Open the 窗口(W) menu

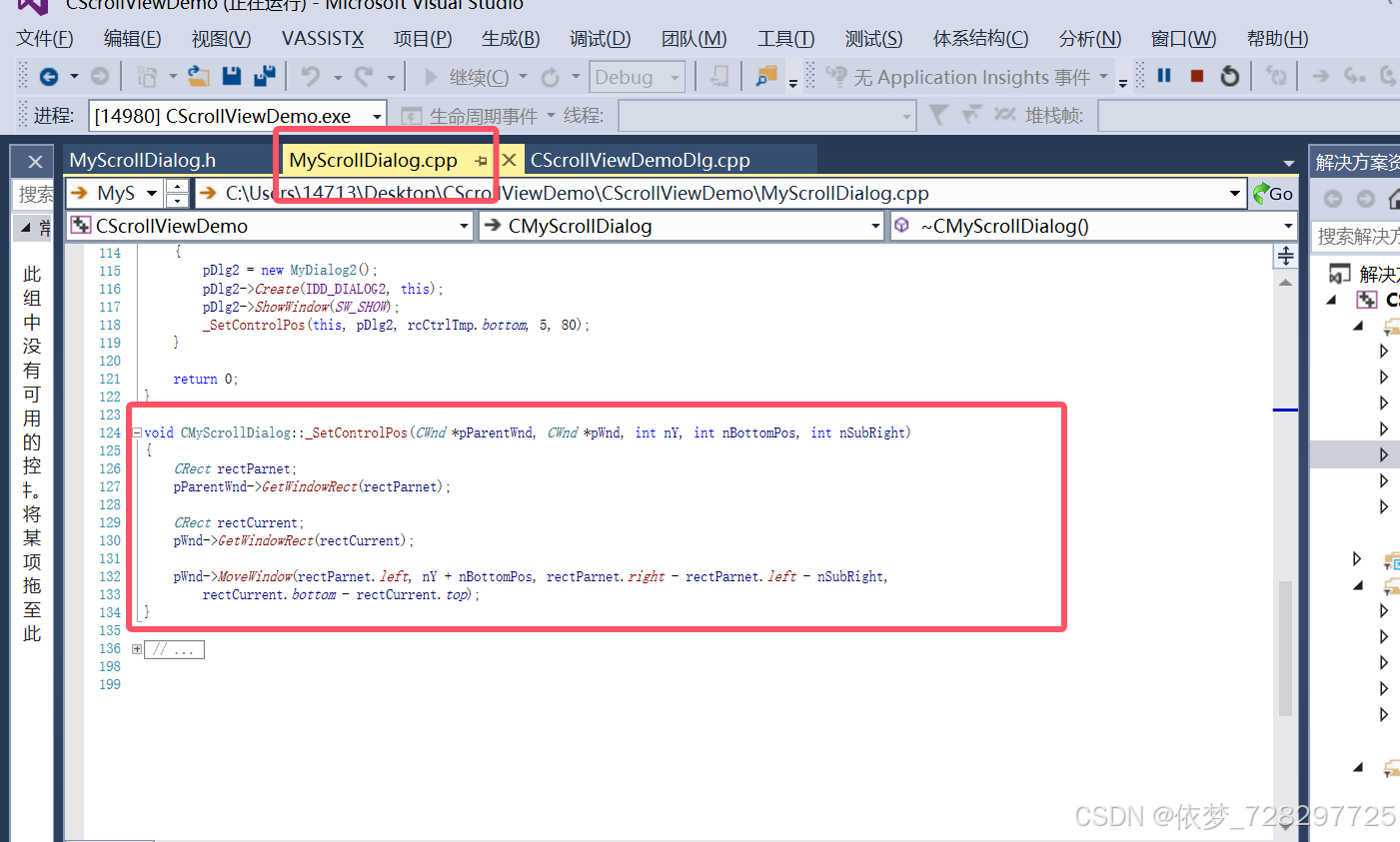(x=1183, y=38)
